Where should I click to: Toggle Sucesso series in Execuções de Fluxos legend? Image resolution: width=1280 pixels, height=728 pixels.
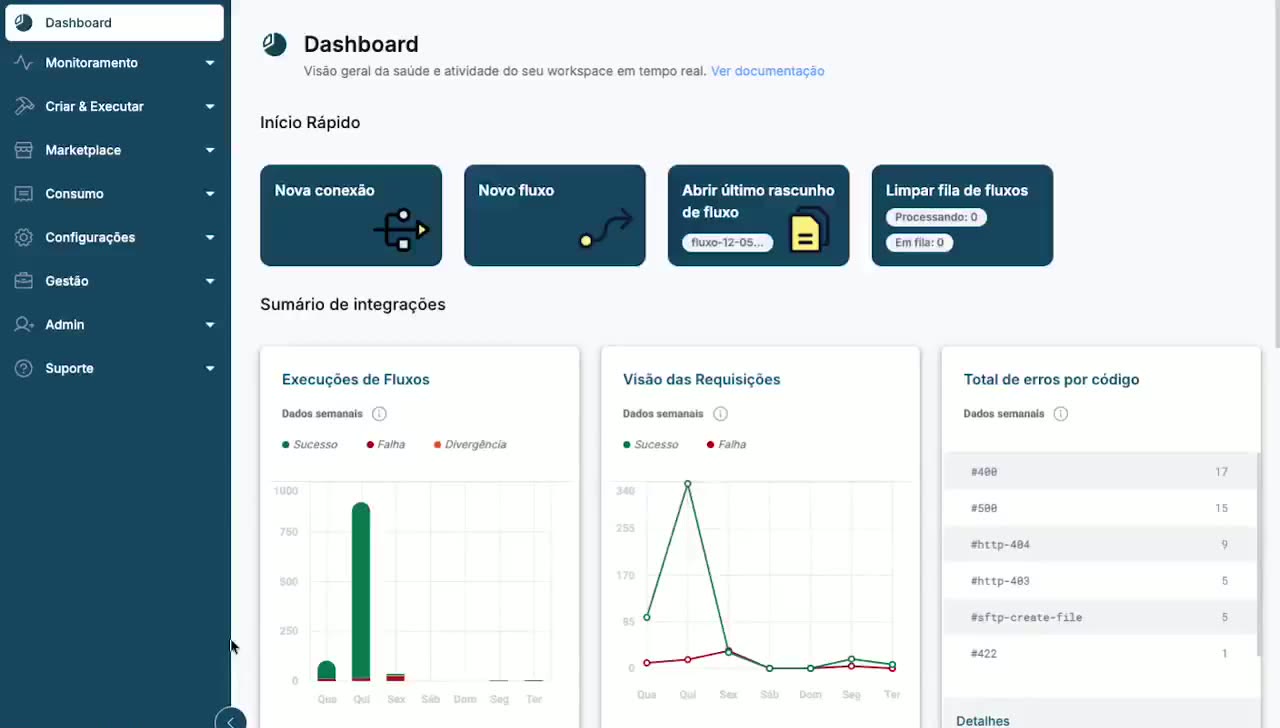click(310, 444)
